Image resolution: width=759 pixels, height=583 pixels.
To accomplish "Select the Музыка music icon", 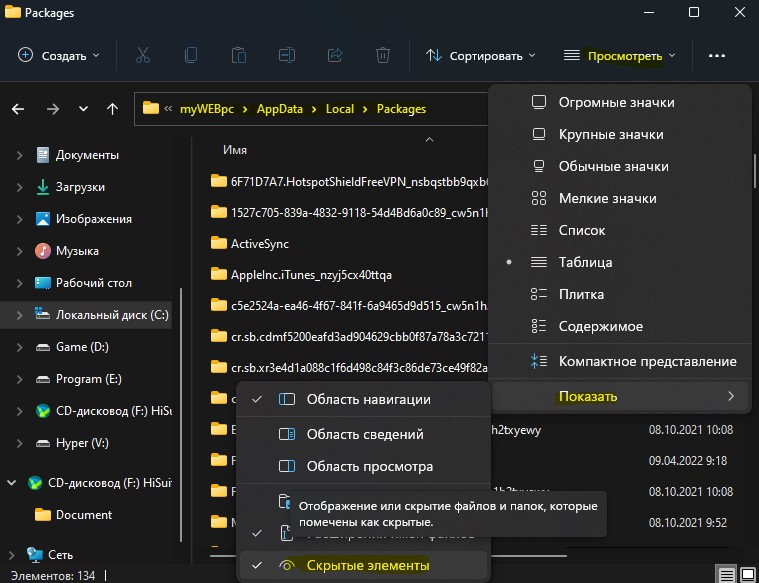I will 43,251.
